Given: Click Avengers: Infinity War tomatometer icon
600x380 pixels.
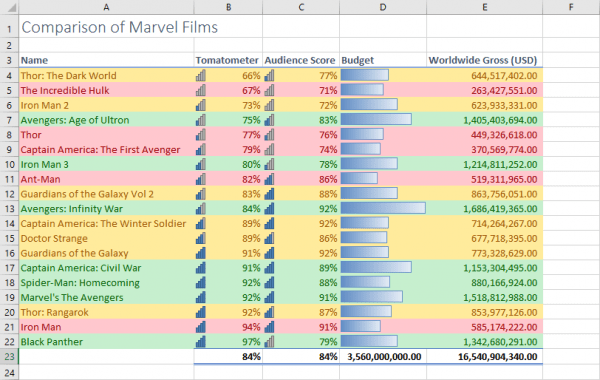Looking at the screenshot, I should click(201, 209).
